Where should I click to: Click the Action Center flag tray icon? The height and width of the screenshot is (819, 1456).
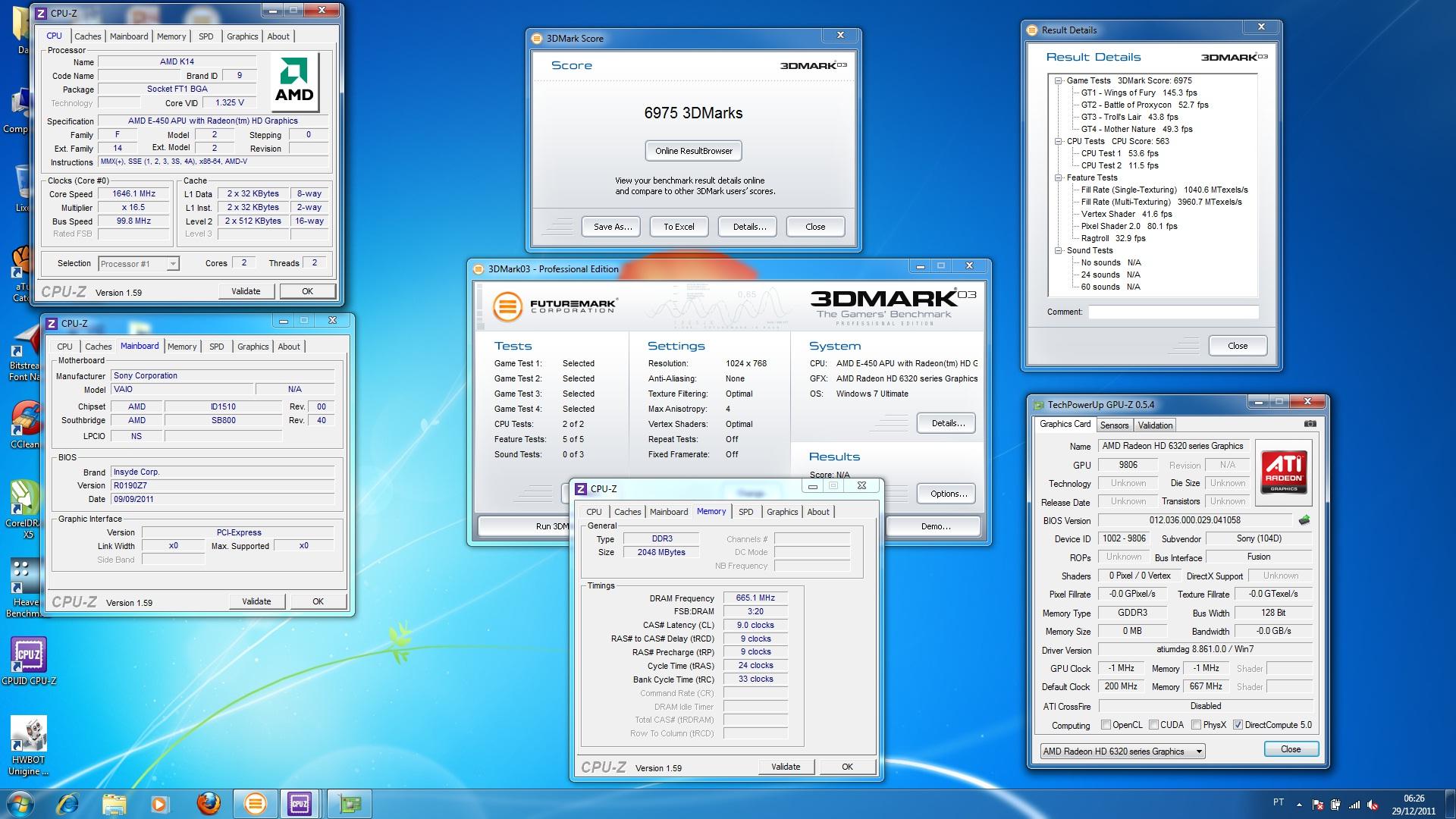(x=1317, y=805)
